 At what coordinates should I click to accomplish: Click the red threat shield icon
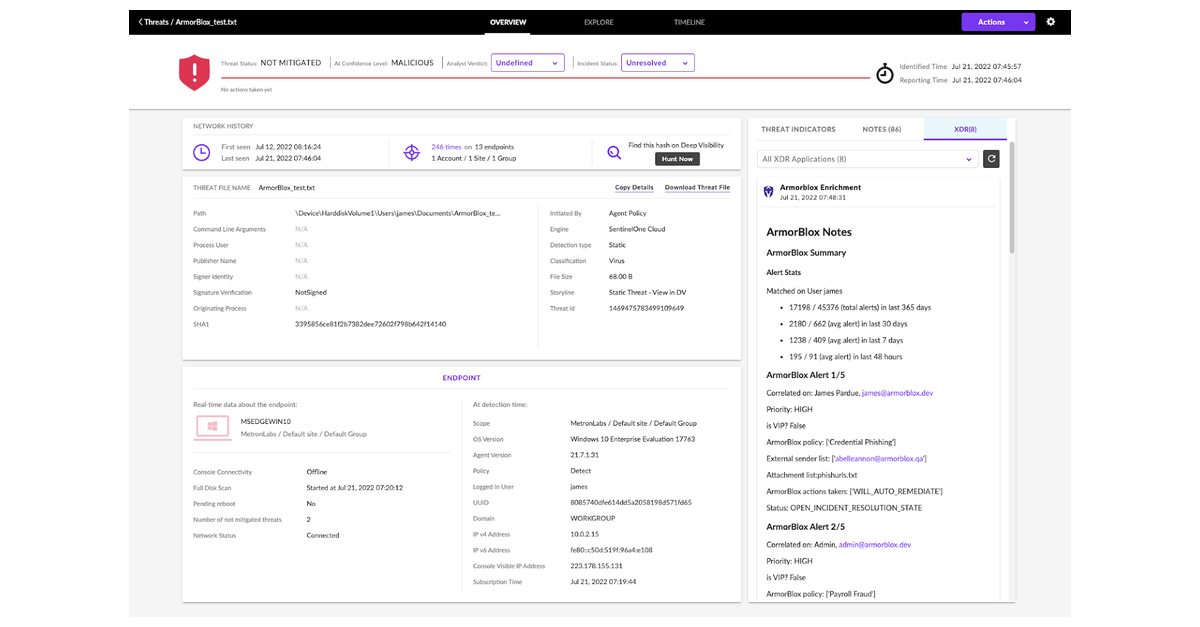tap(194, 72)
